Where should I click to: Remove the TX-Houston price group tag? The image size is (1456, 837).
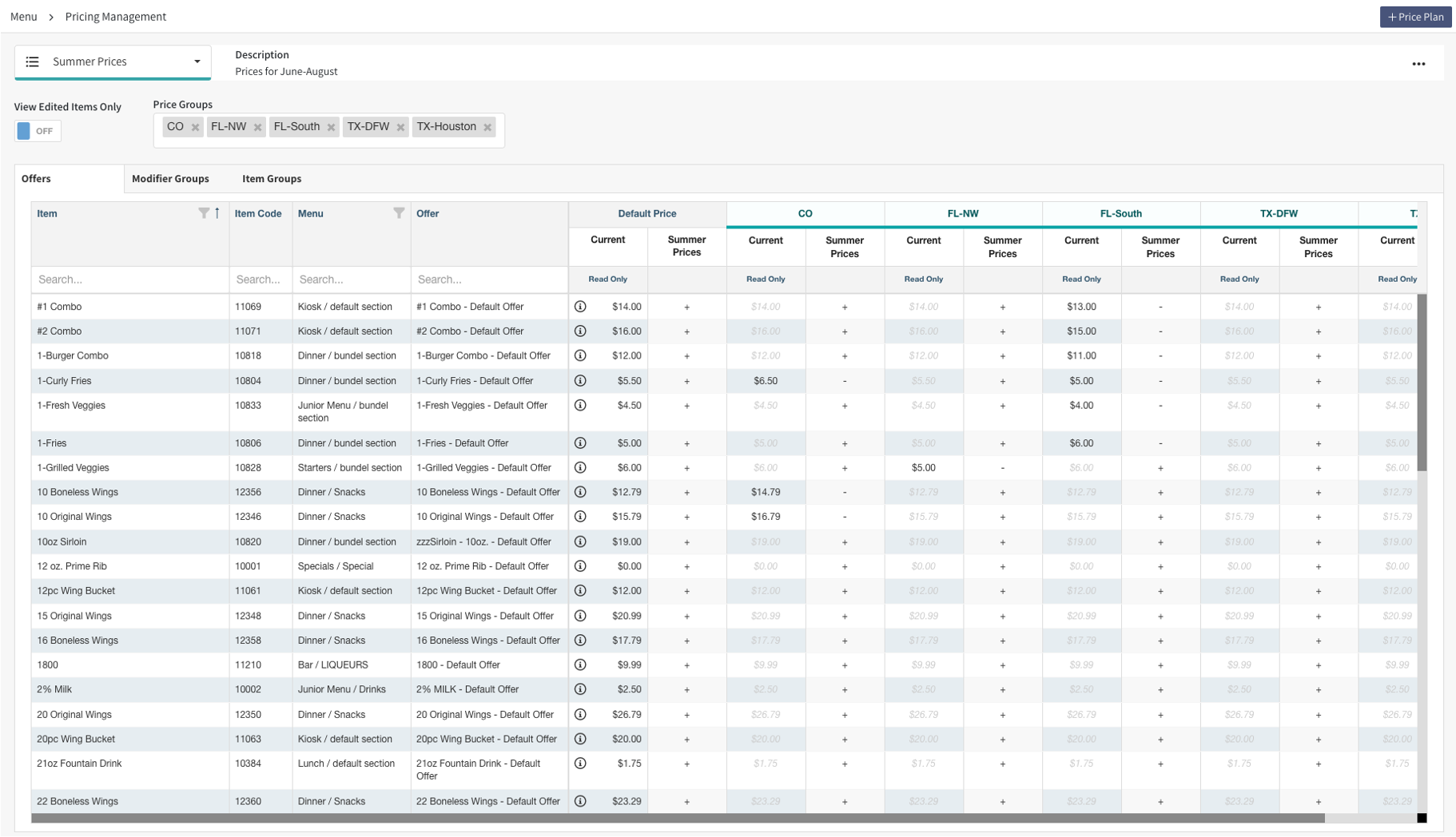(487, 127)
